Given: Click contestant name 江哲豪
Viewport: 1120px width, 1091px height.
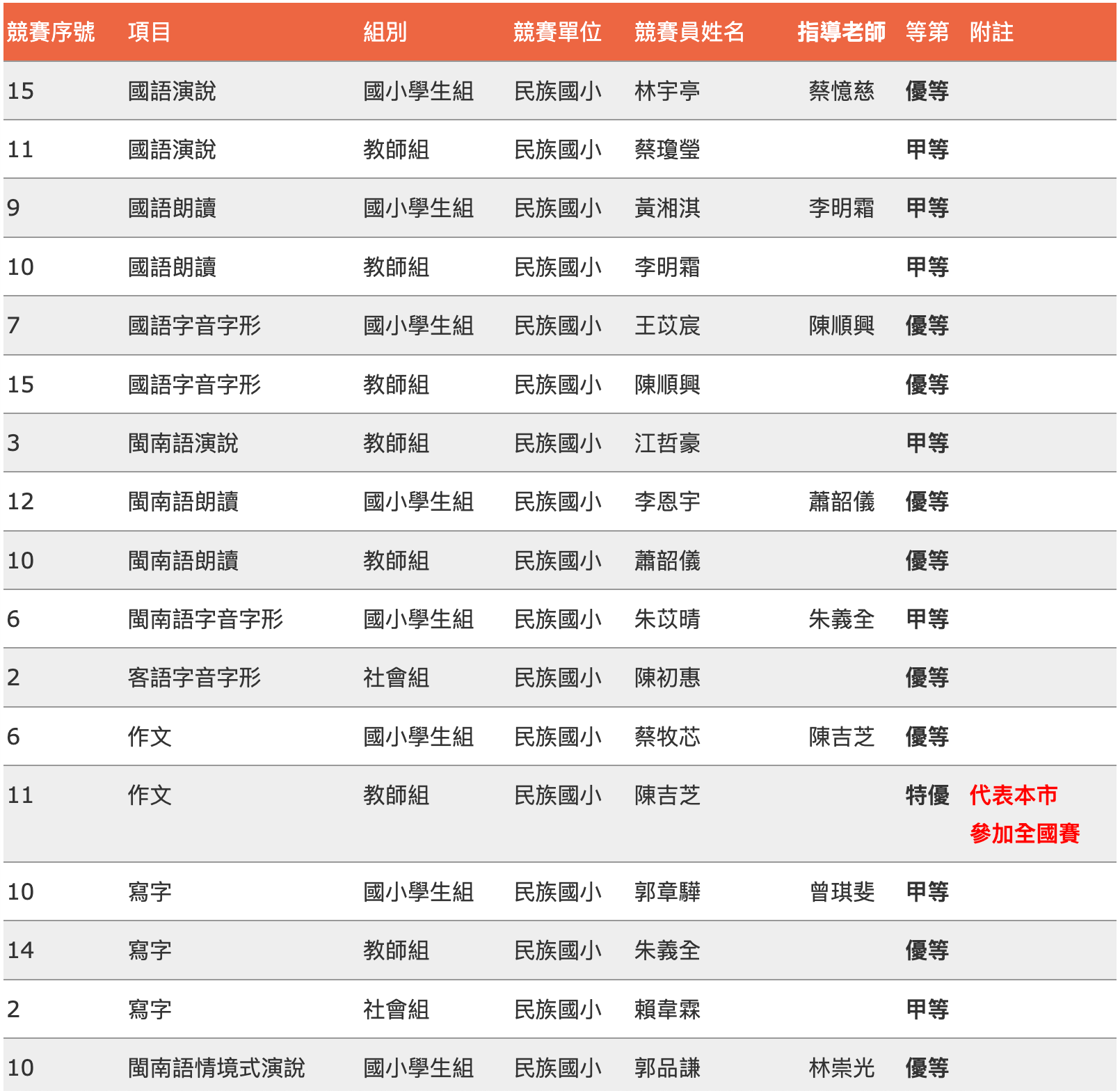Looking at the screenshot, I should 666,443.
